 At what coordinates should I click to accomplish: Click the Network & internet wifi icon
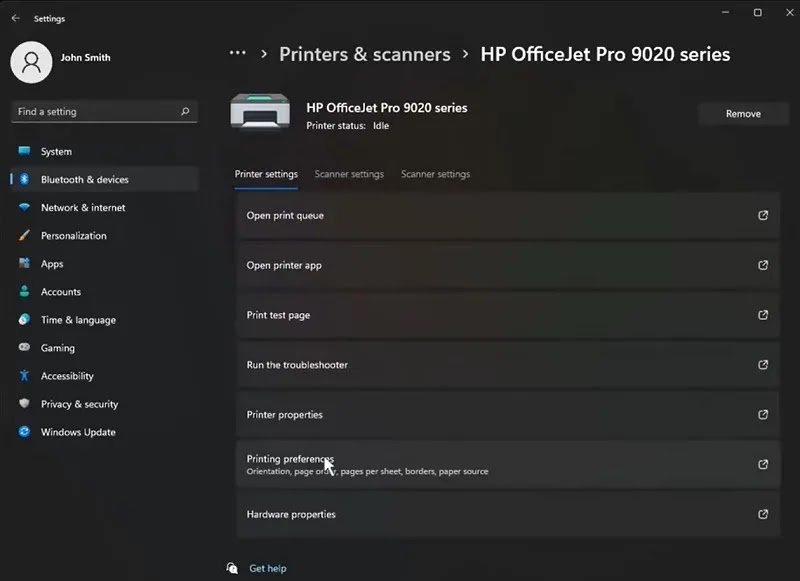click(24, 207)
